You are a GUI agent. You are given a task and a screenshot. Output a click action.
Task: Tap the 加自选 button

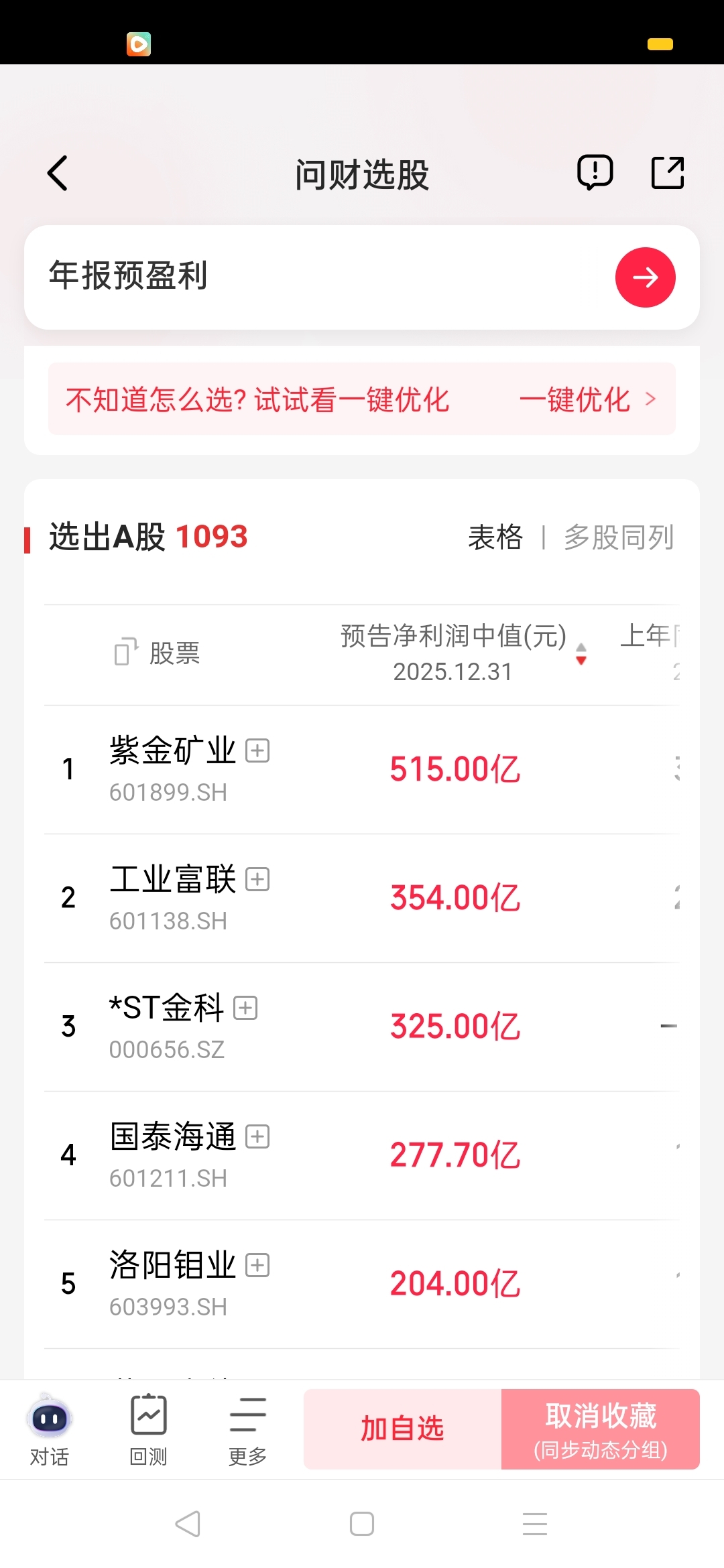402,1429
